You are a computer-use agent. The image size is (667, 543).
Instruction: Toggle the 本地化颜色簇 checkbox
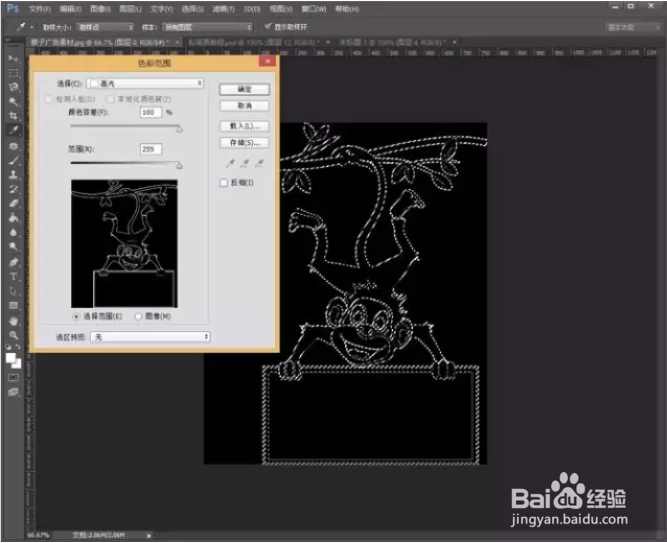111,99
